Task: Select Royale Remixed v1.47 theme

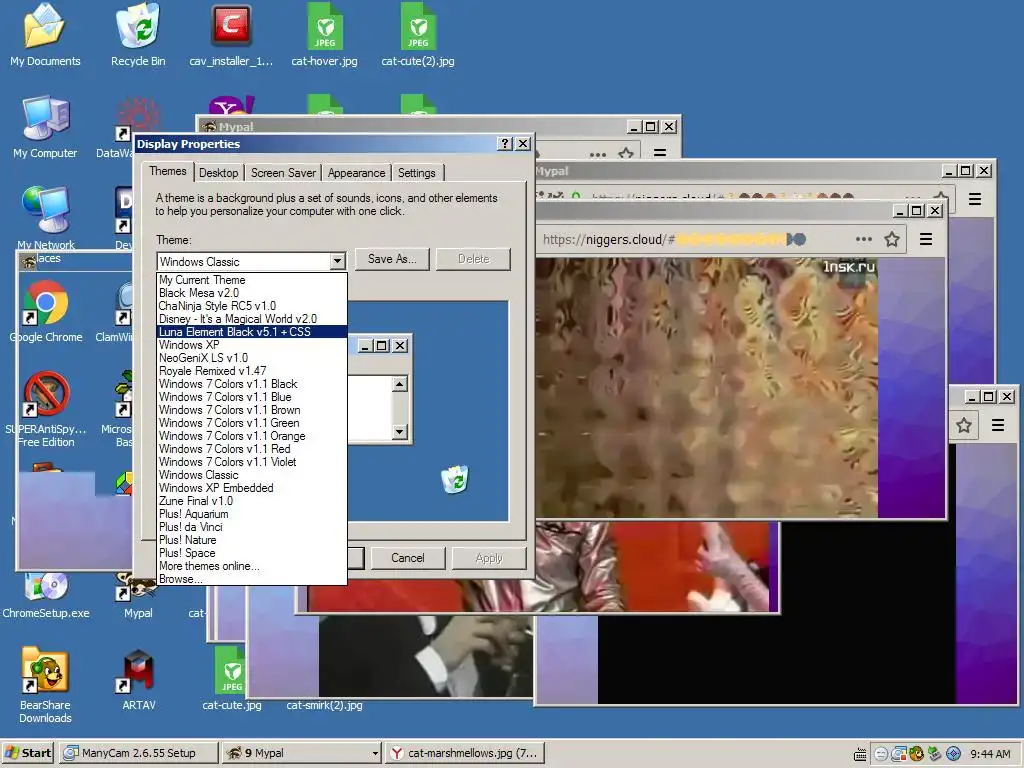Action: pos(252,371)
